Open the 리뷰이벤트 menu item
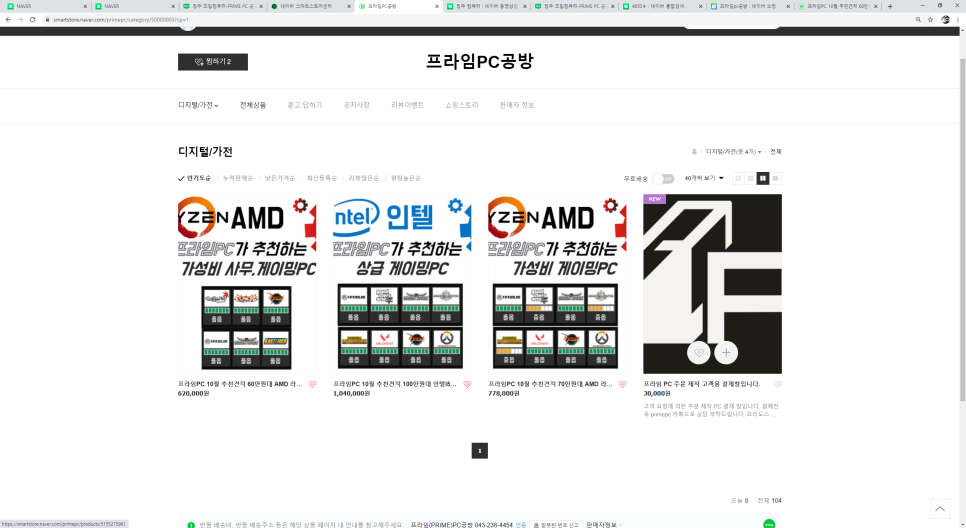The image size is (966, 528). tap(407, 105)
